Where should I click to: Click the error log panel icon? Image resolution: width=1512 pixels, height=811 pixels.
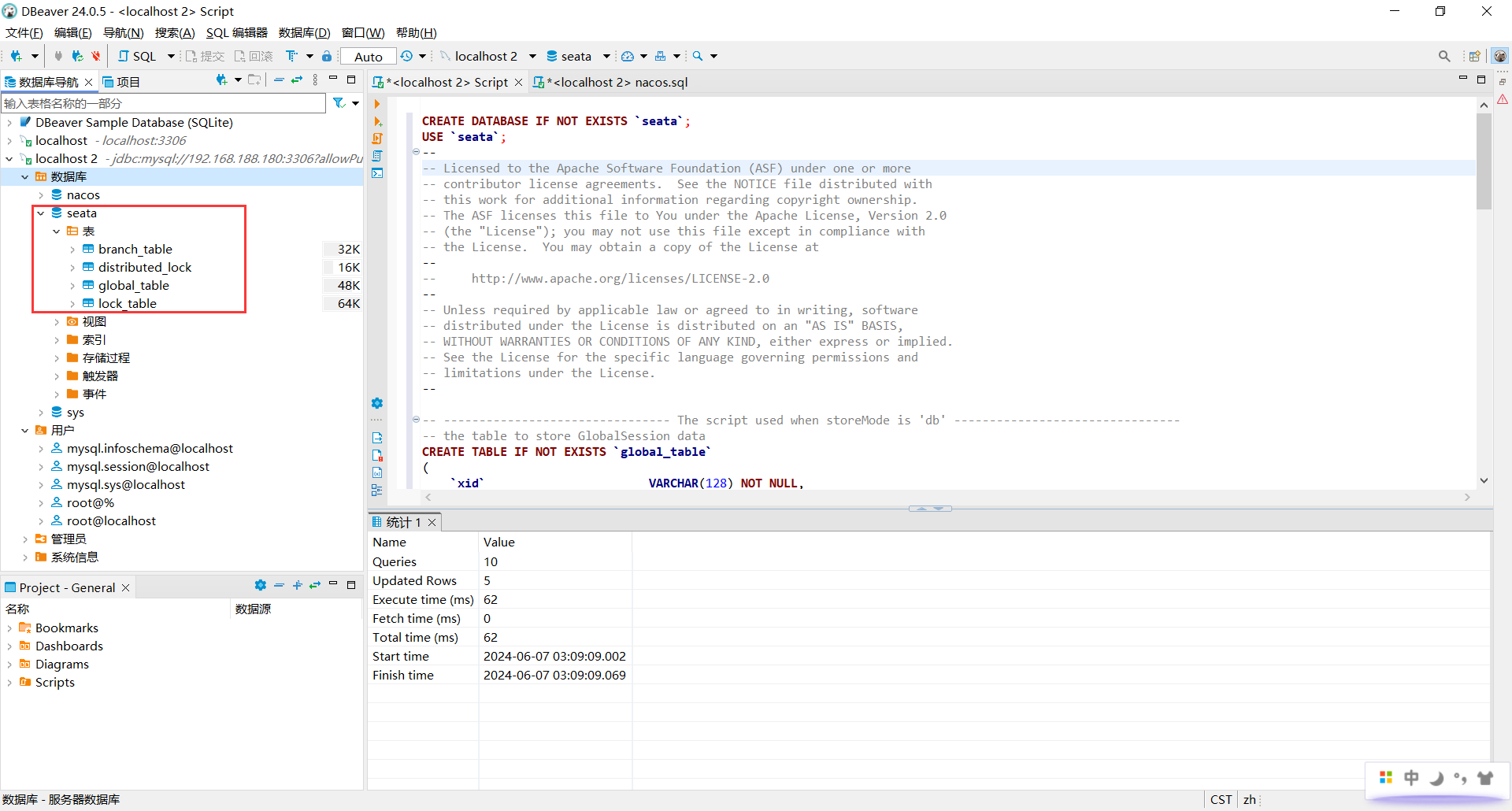pyautogui.click(x=377, y=455)
